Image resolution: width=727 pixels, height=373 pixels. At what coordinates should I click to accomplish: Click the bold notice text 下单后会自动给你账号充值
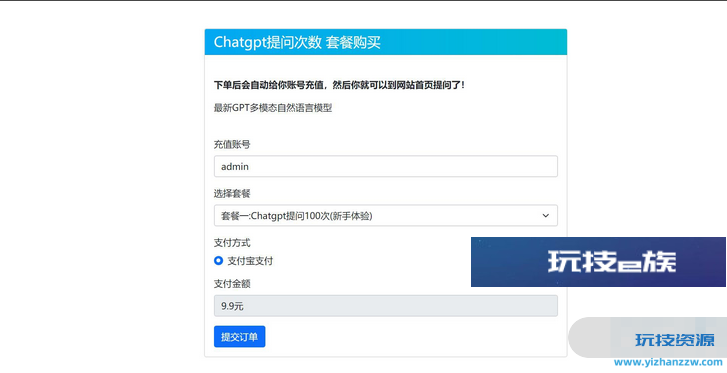[270, 85]
